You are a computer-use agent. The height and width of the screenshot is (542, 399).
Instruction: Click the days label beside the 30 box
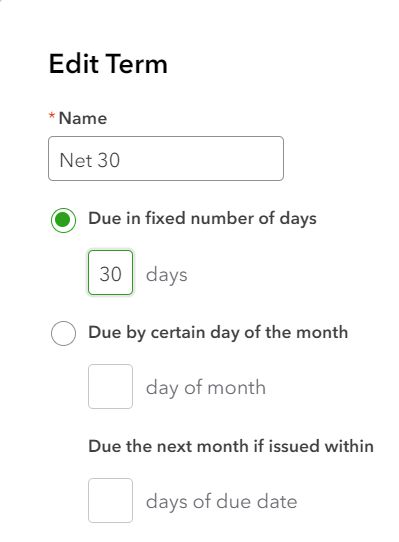pos(167,275)
